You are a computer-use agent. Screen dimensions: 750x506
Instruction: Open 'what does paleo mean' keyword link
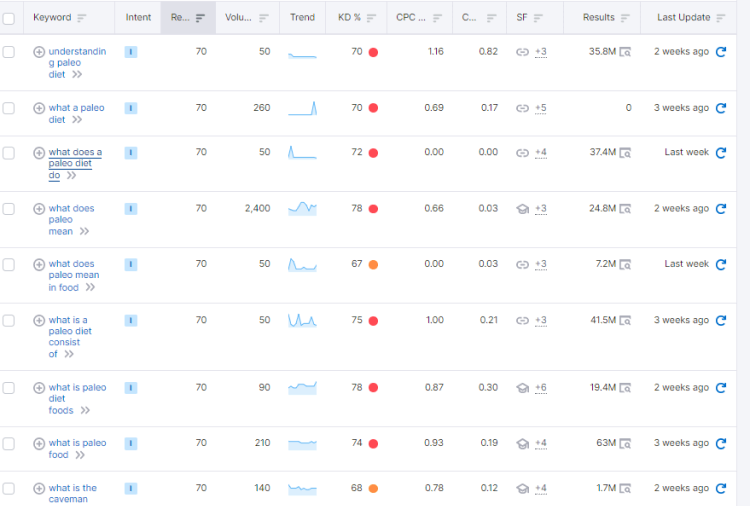[x=71, y=220]
